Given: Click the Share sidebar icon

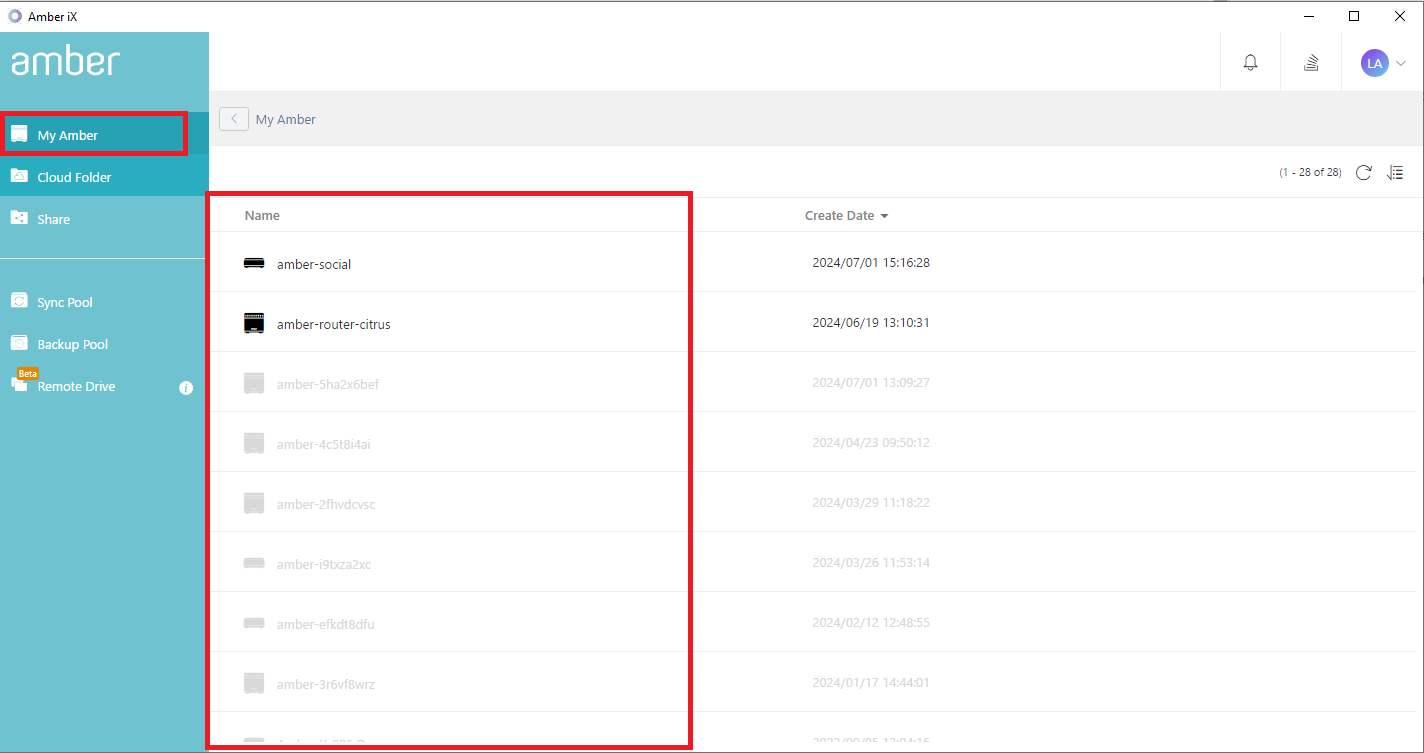Looking at the screenshot, I should (x=19, y=218).
